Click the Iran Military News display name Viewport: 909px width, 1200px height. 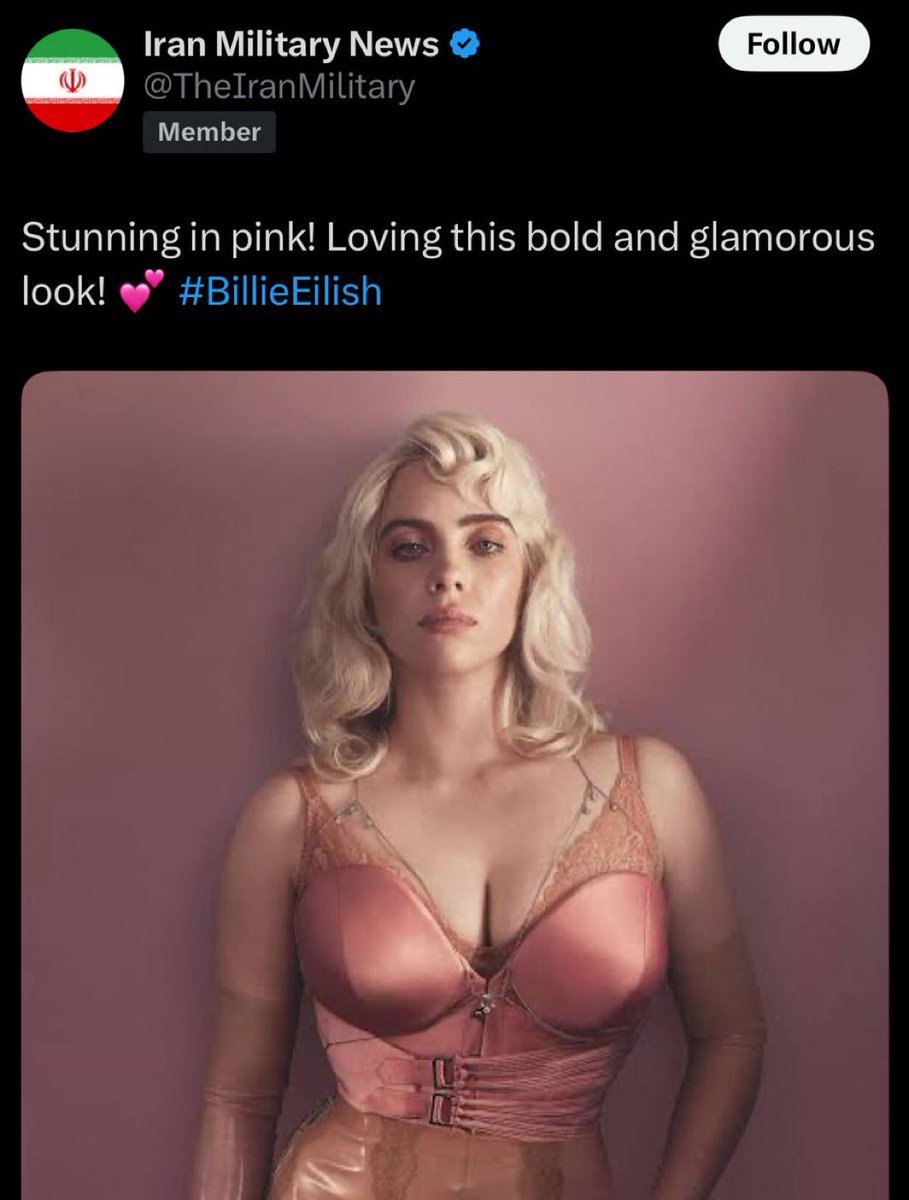(291, 44)
